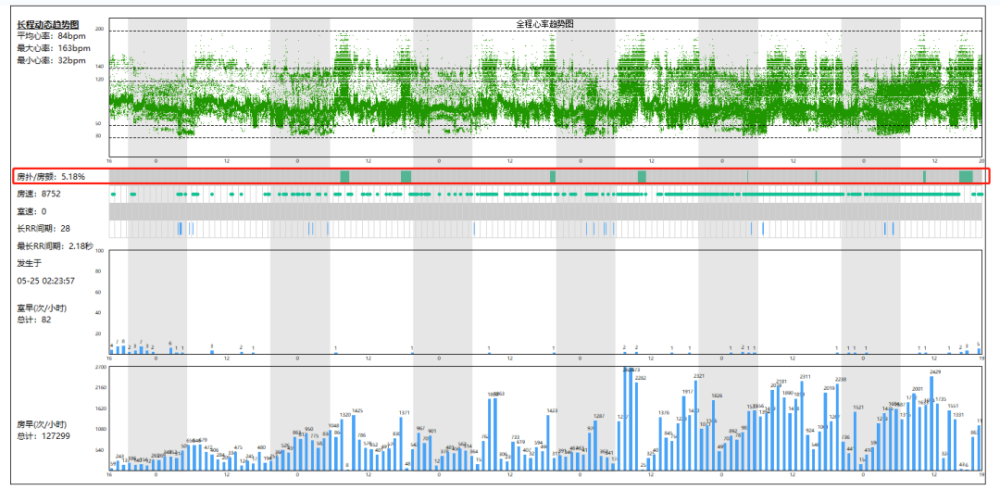Select the 长程动态趋势图 heading
Viewport: 1000px width, 490px height.
coord(48,25)
